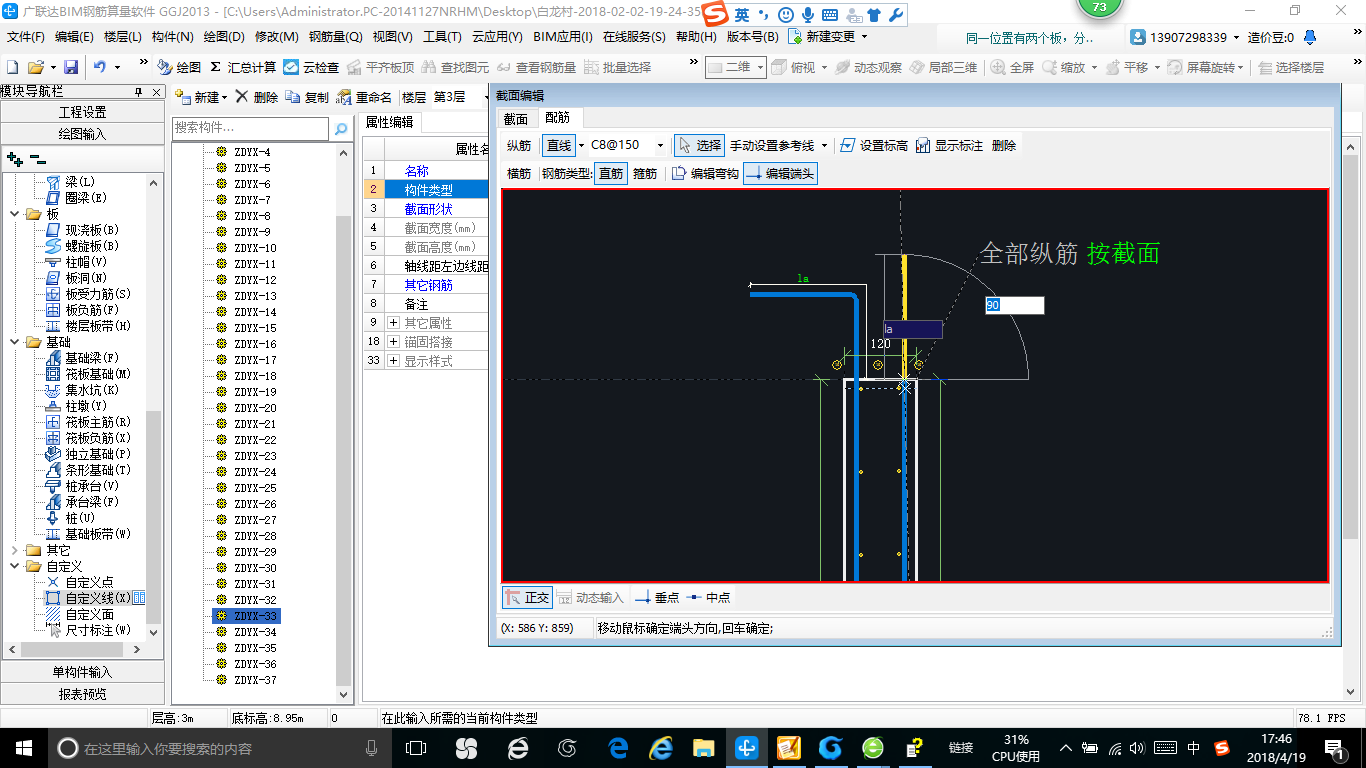Open the C8@150 rebar spec dropdown
Viewport: 1366px width, 768px height.
point(660,145)
